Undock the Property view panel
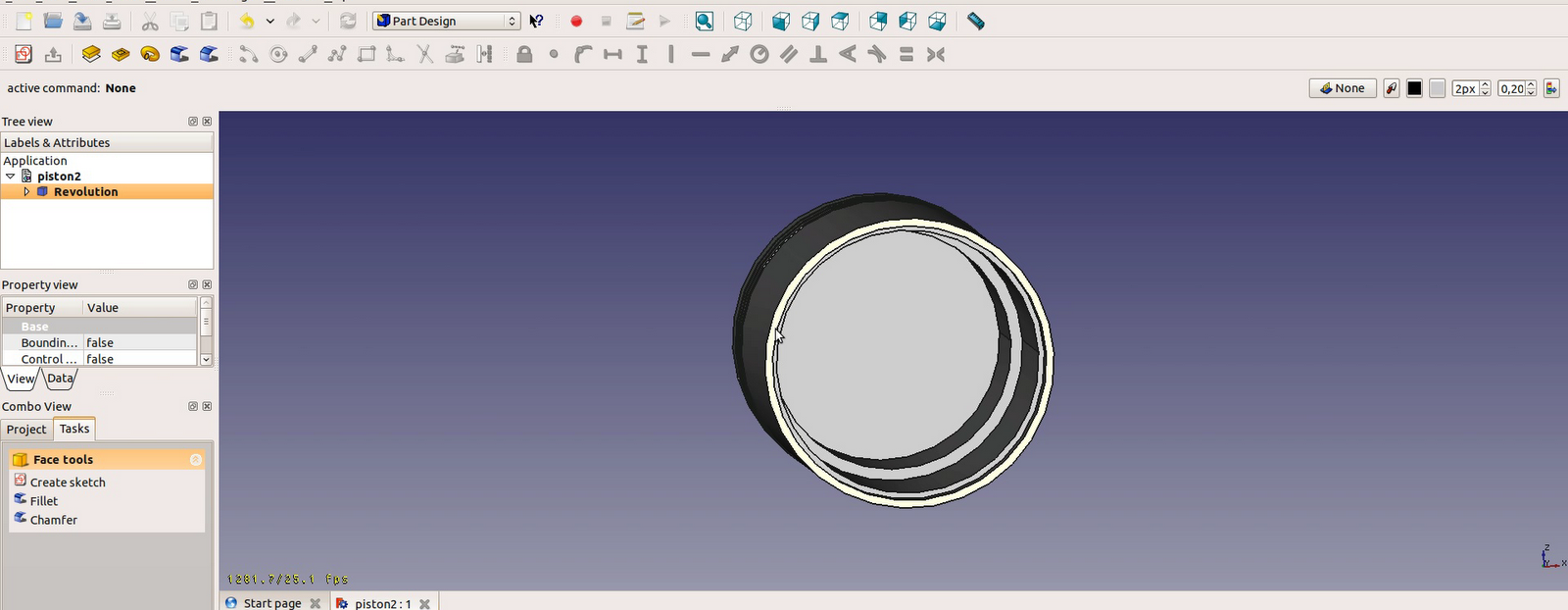Viewport: 1568px width, 610px height. (193, 284)
